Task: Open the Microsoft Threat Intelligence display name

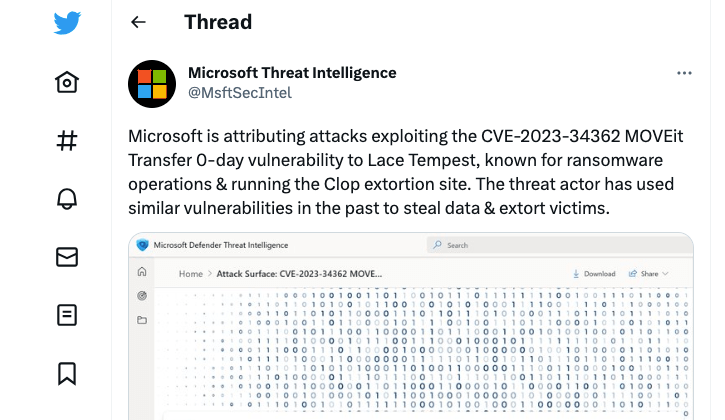Action: tap(292, 73)
